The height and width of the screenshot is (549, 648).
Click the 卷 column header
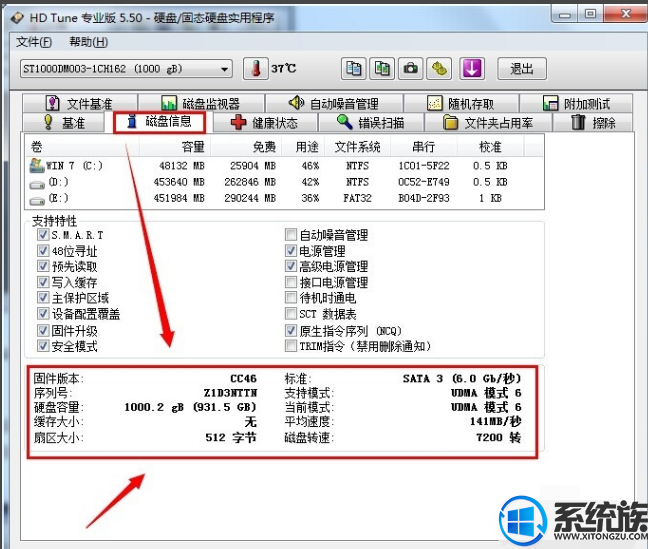coord(83,146)
